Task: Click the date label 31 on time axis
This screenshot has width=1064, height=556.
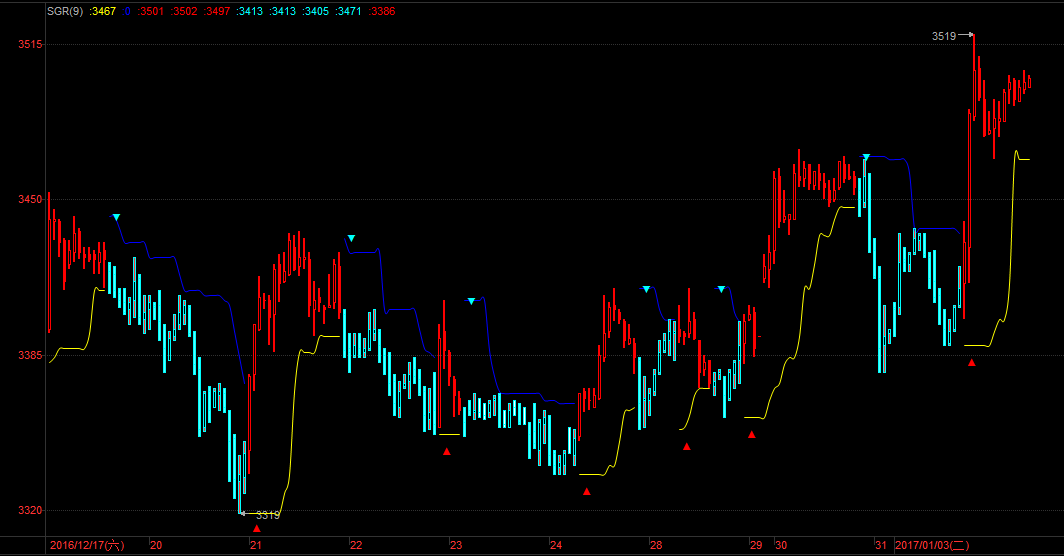Action: coord(881,545)
